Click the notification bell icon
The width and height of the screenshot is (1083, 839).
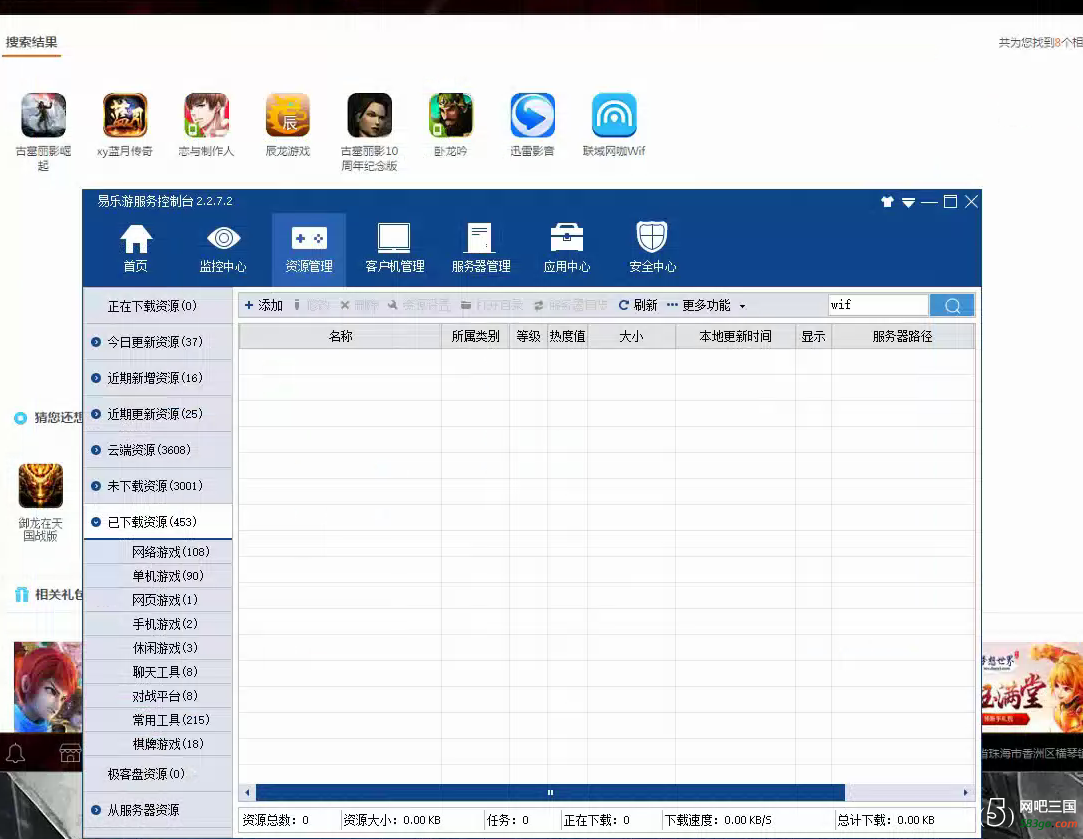click(x=15, y=753)
